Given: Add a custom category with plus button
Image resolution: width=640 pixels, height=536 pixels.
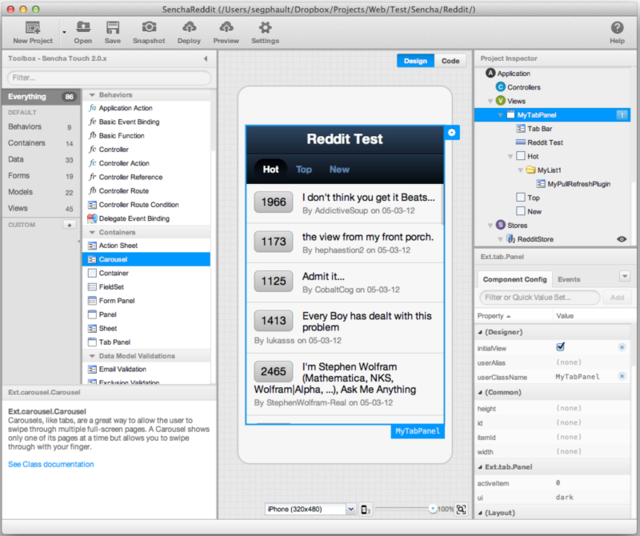Looking at the screenshot, I should click(x=69, y=225).
